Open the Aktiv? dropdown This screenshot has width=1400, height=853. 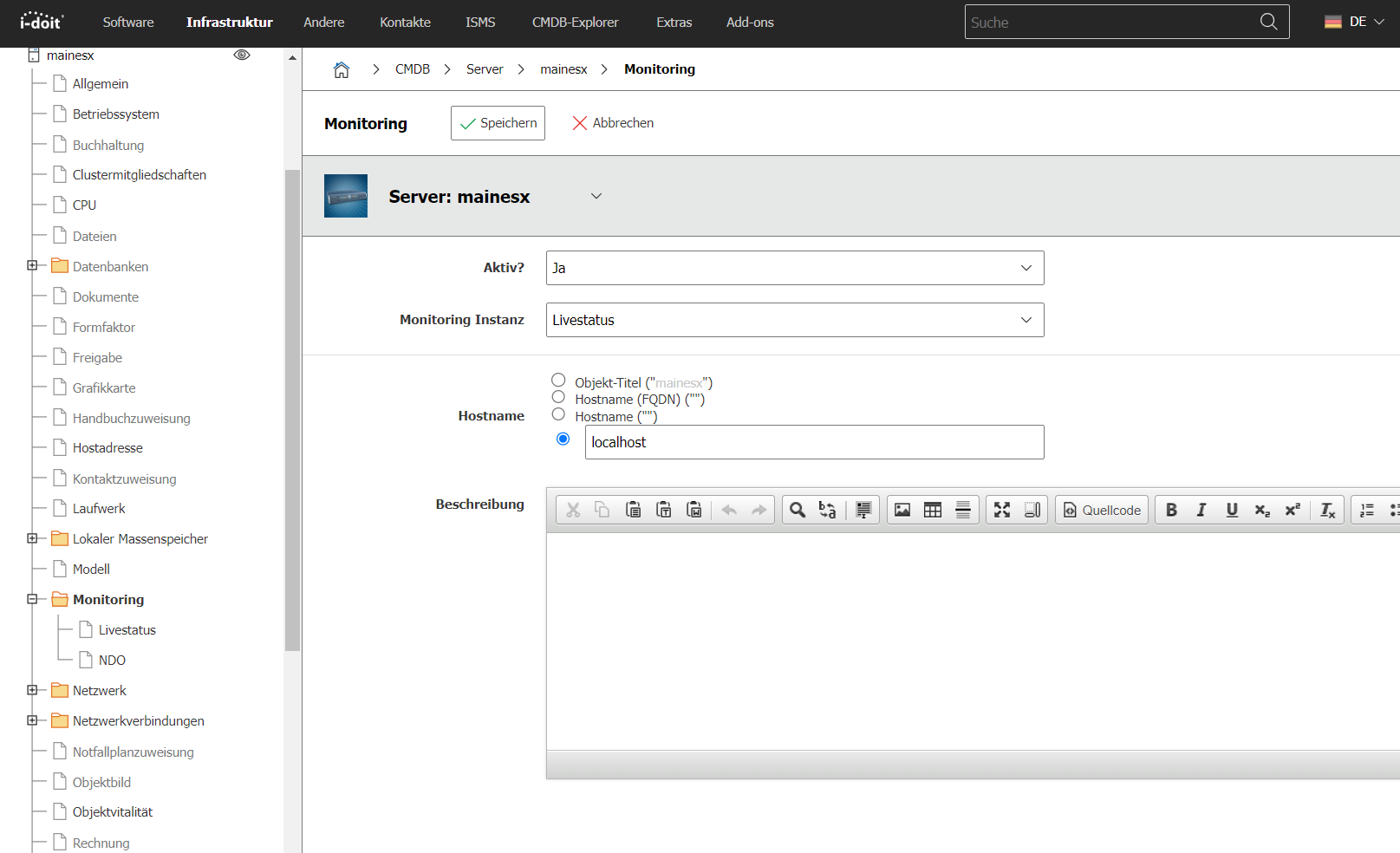coord(794,268)
